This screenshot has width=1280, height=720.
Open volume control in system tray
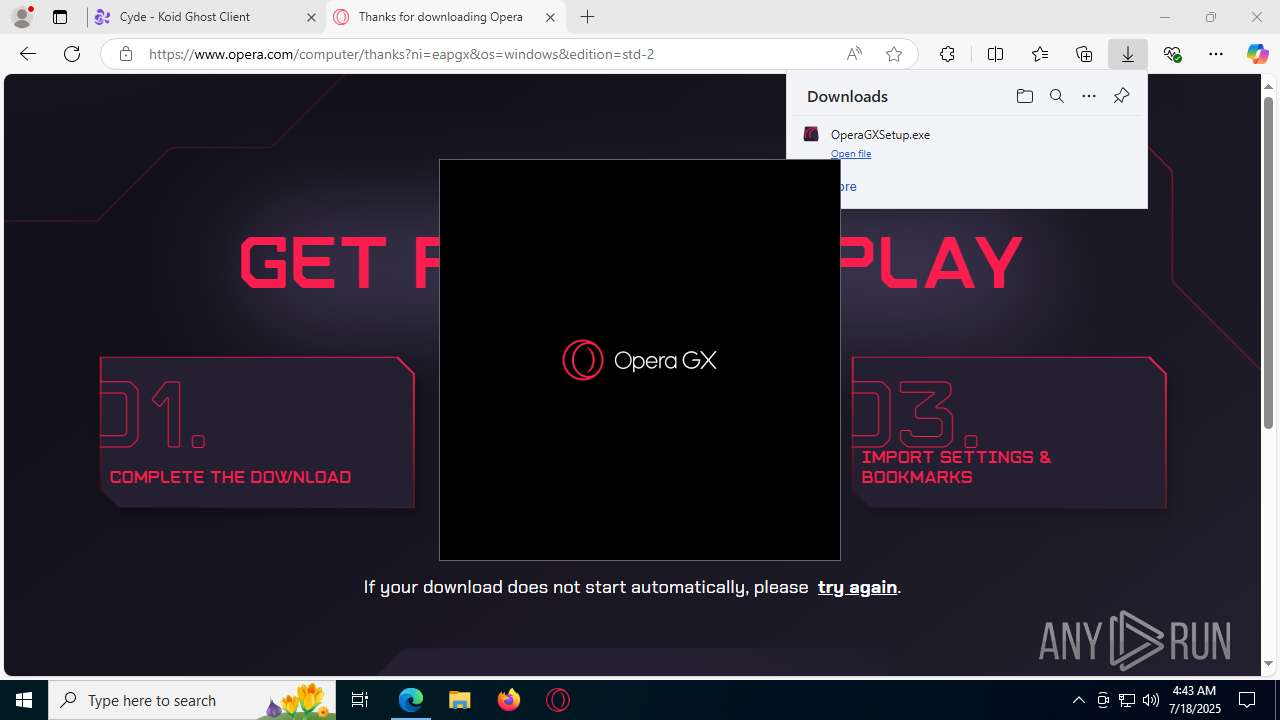(x=1151, y=700)
